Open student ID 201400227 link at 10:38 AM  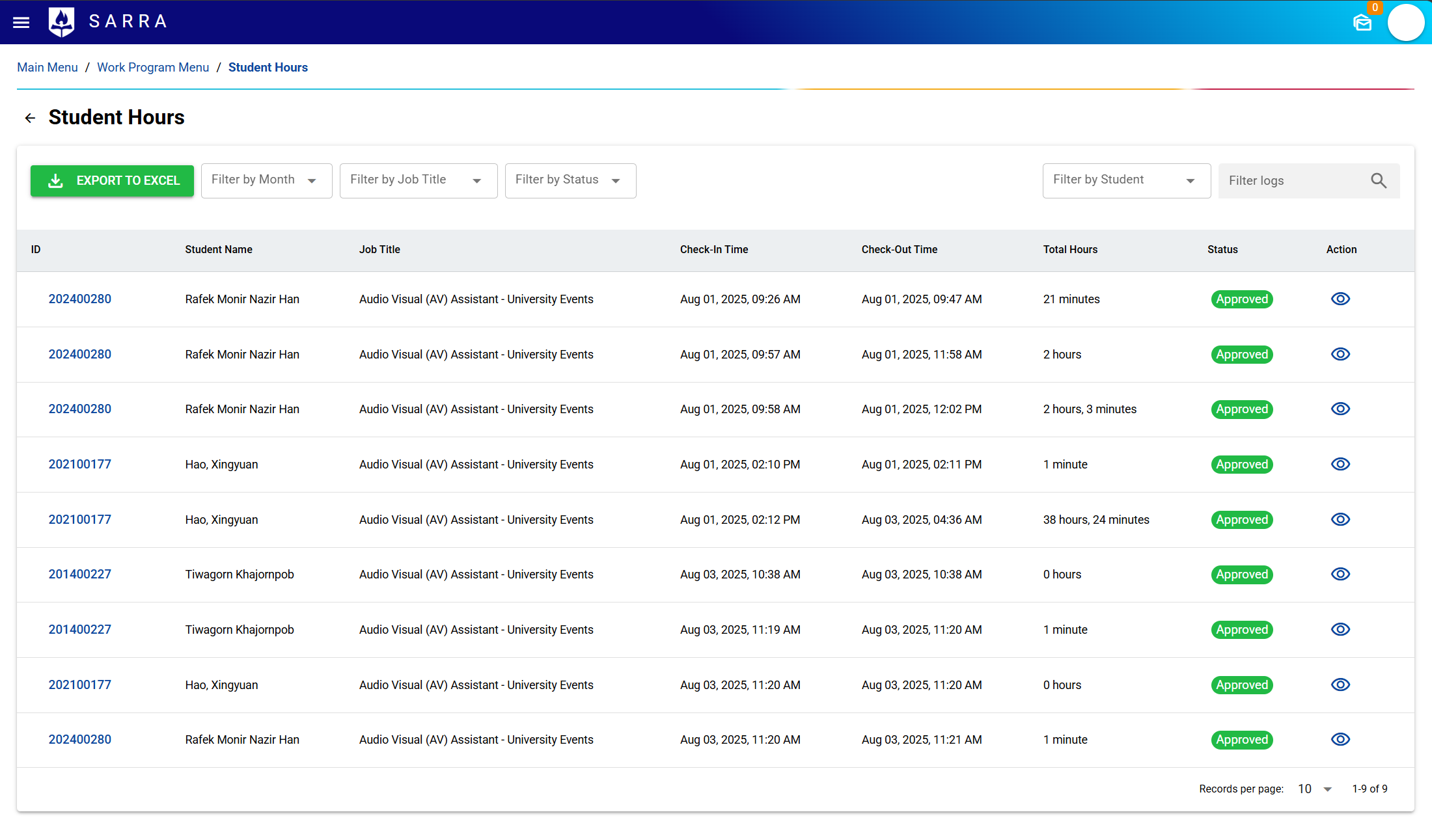pos(80,575)
